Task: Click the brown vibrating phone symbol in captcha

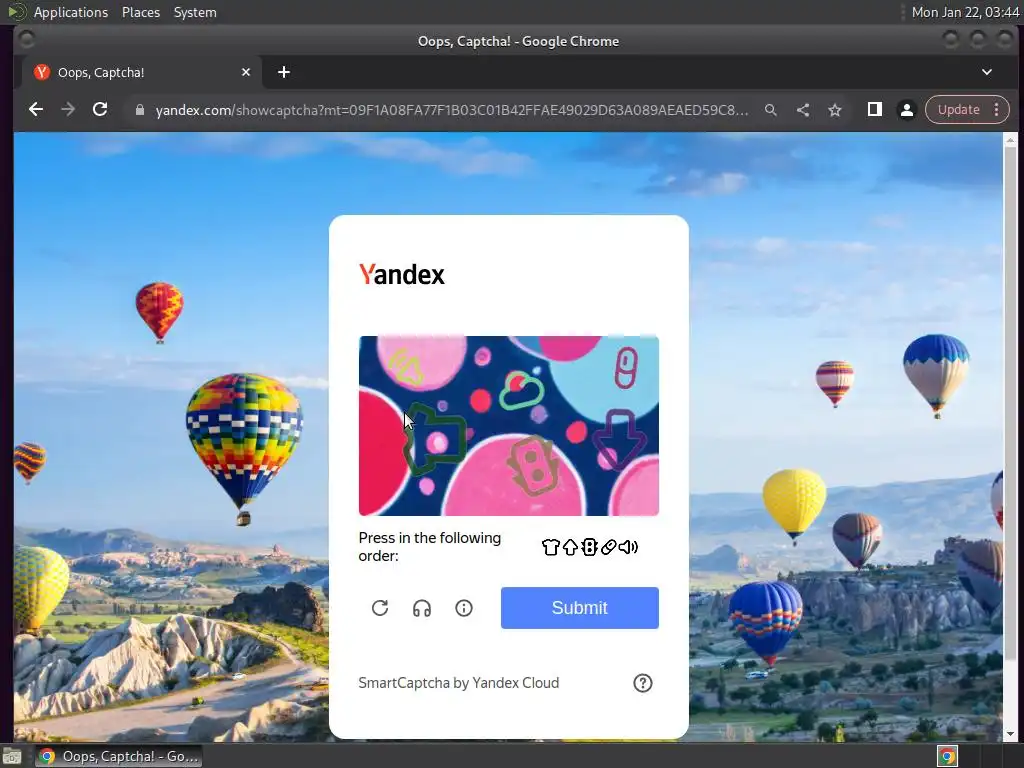Action: click(534, 465)
